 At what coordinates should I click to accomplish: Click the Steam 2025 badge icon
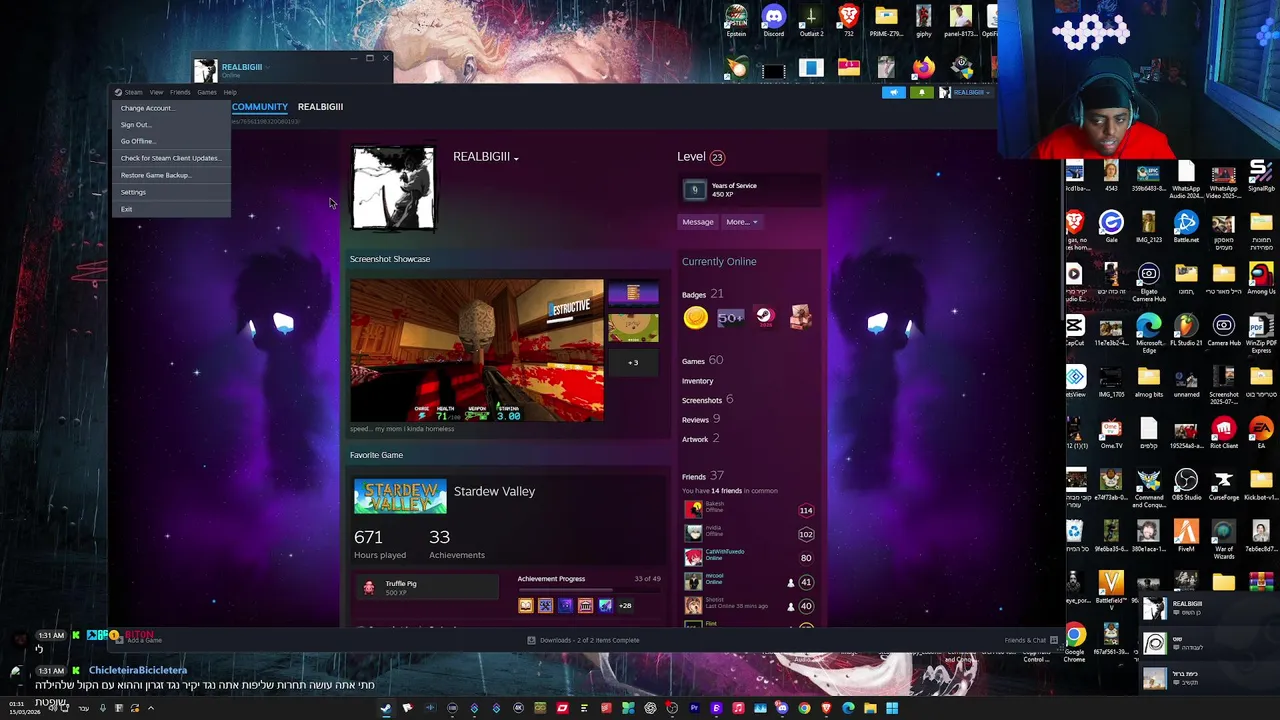[765, 318]
